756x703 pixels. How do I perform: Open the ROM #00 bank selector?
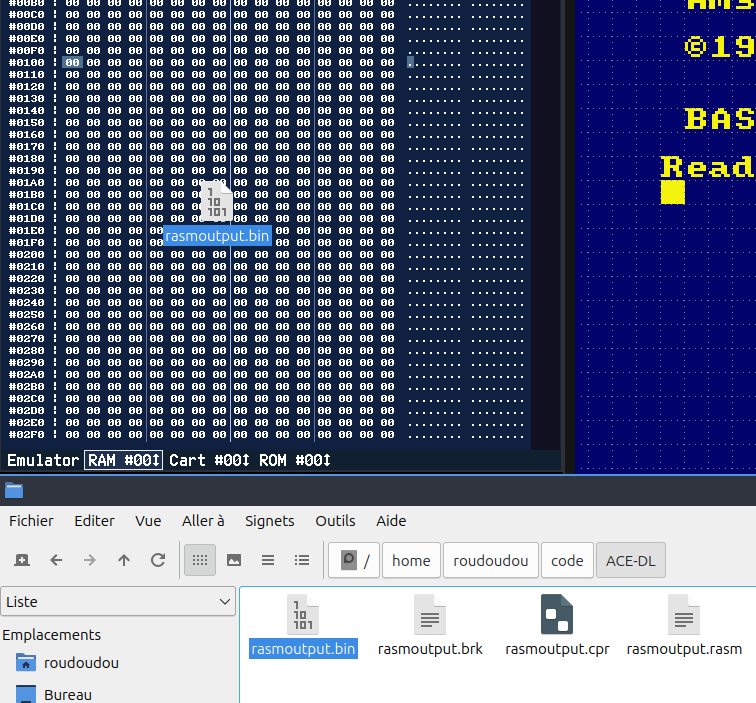point(294,460)
